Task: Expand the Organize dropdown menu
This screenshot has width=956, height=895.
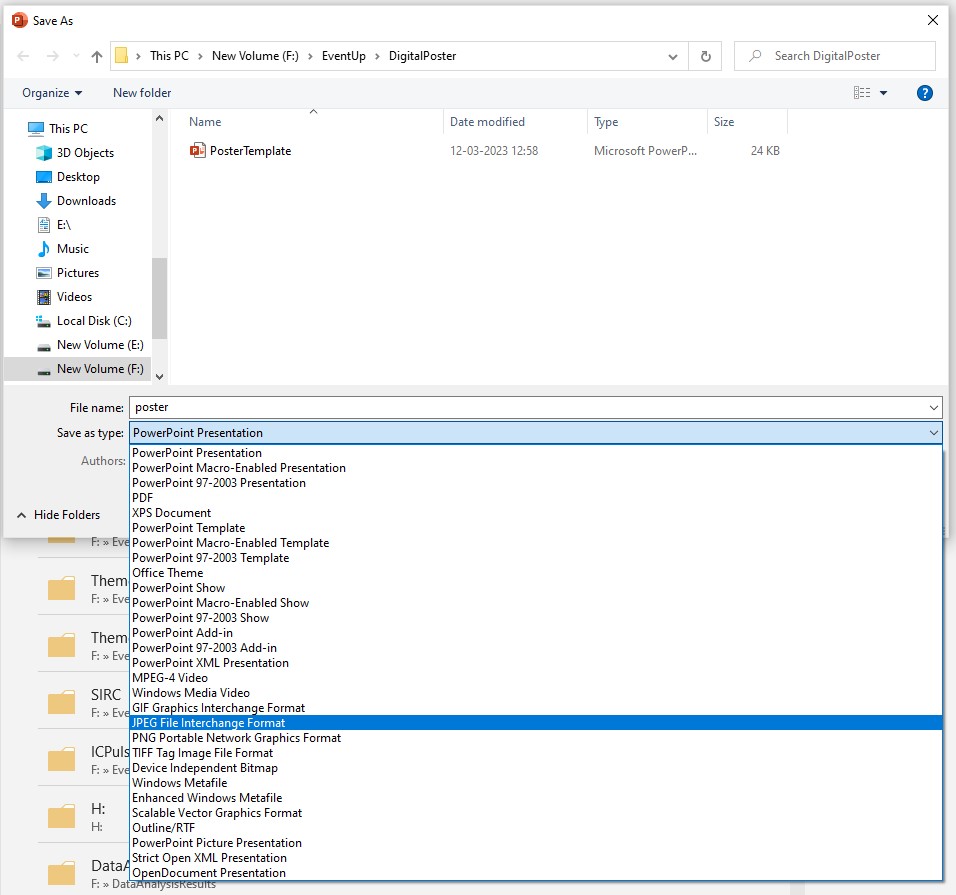Action: [x=52, y=93]
